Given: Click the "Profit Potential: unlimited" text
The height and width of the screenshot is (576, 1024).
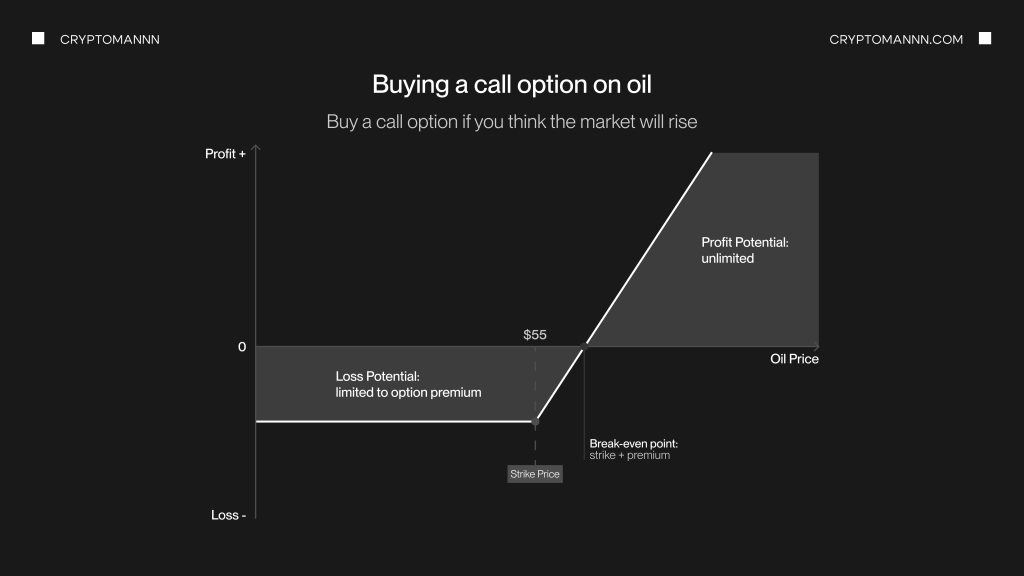Looking at the screenshot, I should (744, 250).
